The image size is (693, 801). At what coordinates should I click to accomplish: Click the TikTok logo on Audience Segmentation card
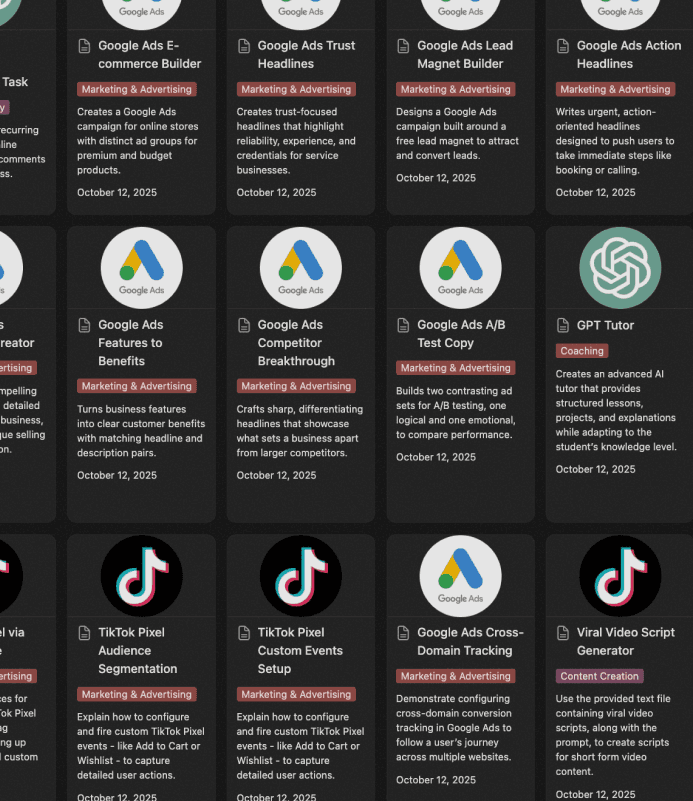click(141, 576)
